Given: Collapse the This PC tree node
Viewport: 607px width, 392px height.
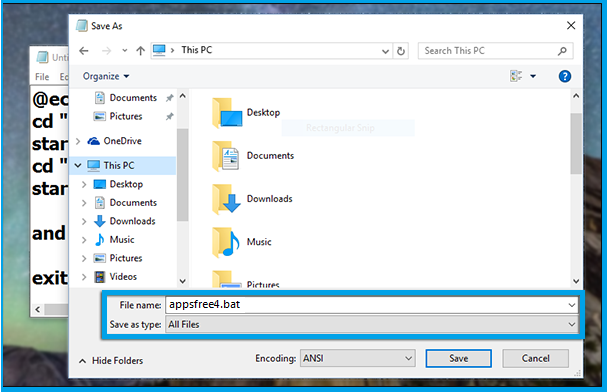Looking at the screenshot, I should 78,165.
